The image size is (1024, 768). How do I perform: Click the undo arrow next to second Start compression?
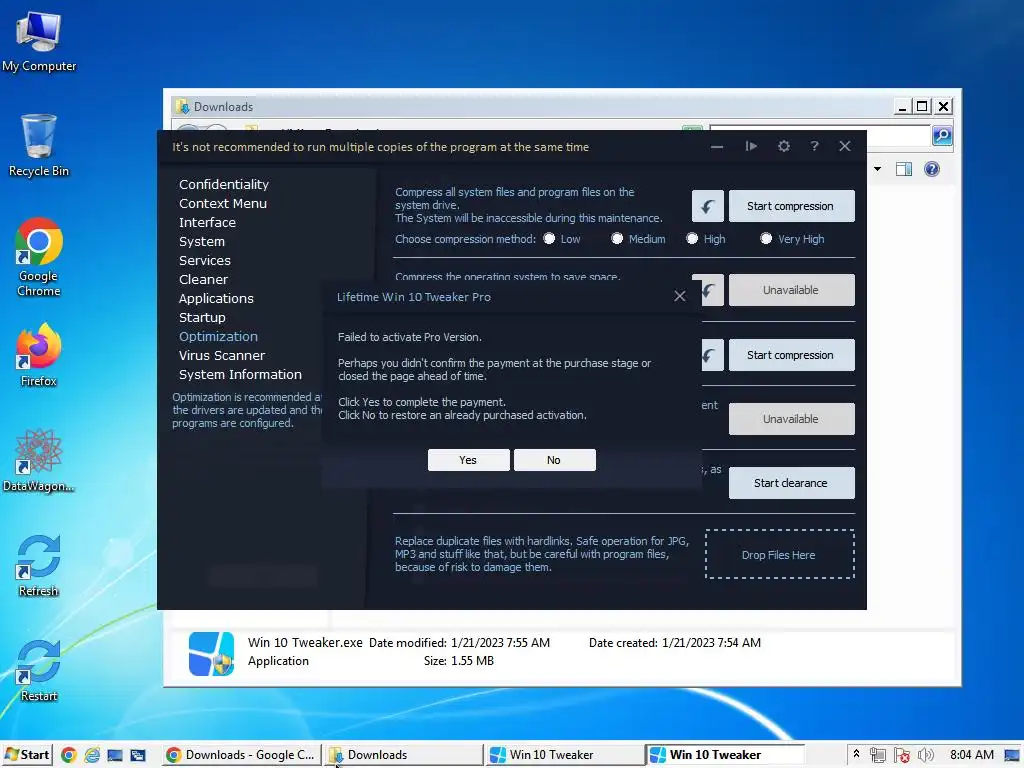pyautogui.click(x=712, y=355)
